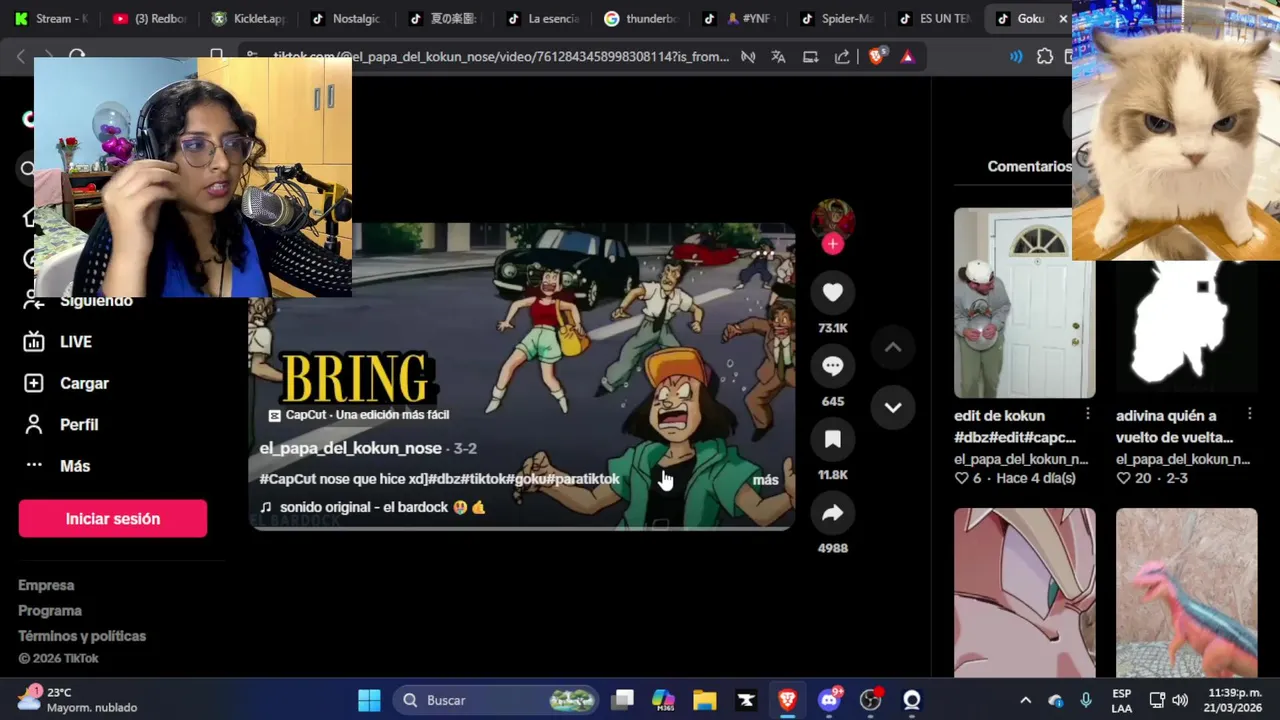Screen dimensions: 1280x720
Task: Switch to the (3) Redbor YouTube tab
Action: pos(149,18)
